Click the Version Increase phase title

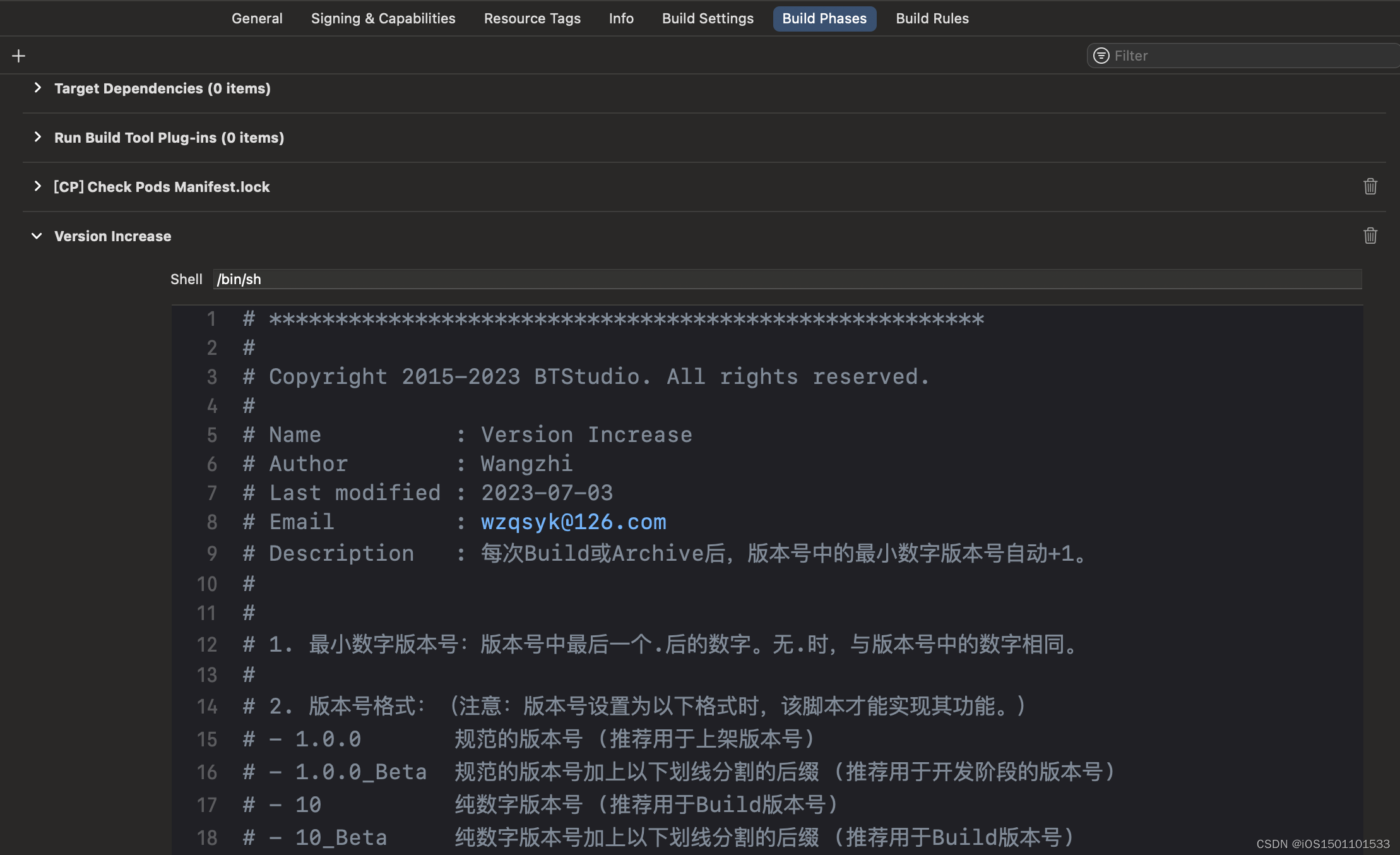coord(113,236)
